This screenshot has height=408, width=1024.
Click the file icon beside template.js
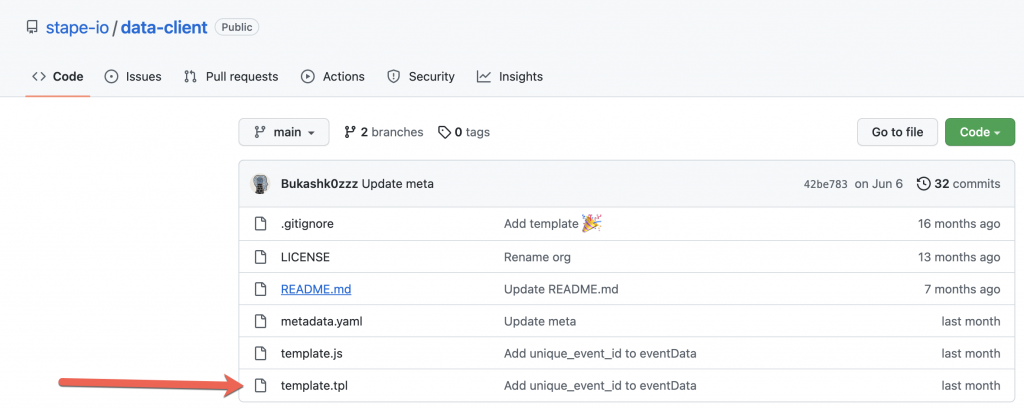[261, 354]
